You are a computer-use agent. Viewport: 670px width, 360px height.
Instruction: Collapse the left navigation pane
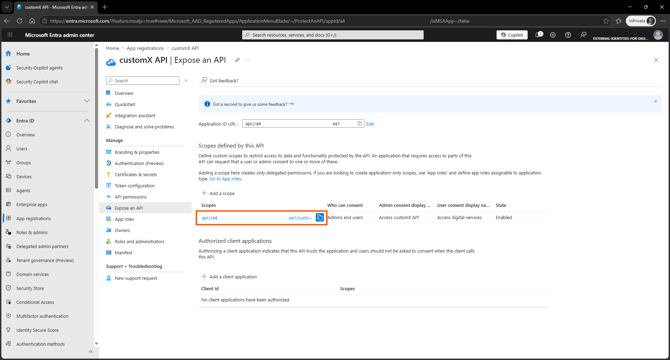pos(91,351)
